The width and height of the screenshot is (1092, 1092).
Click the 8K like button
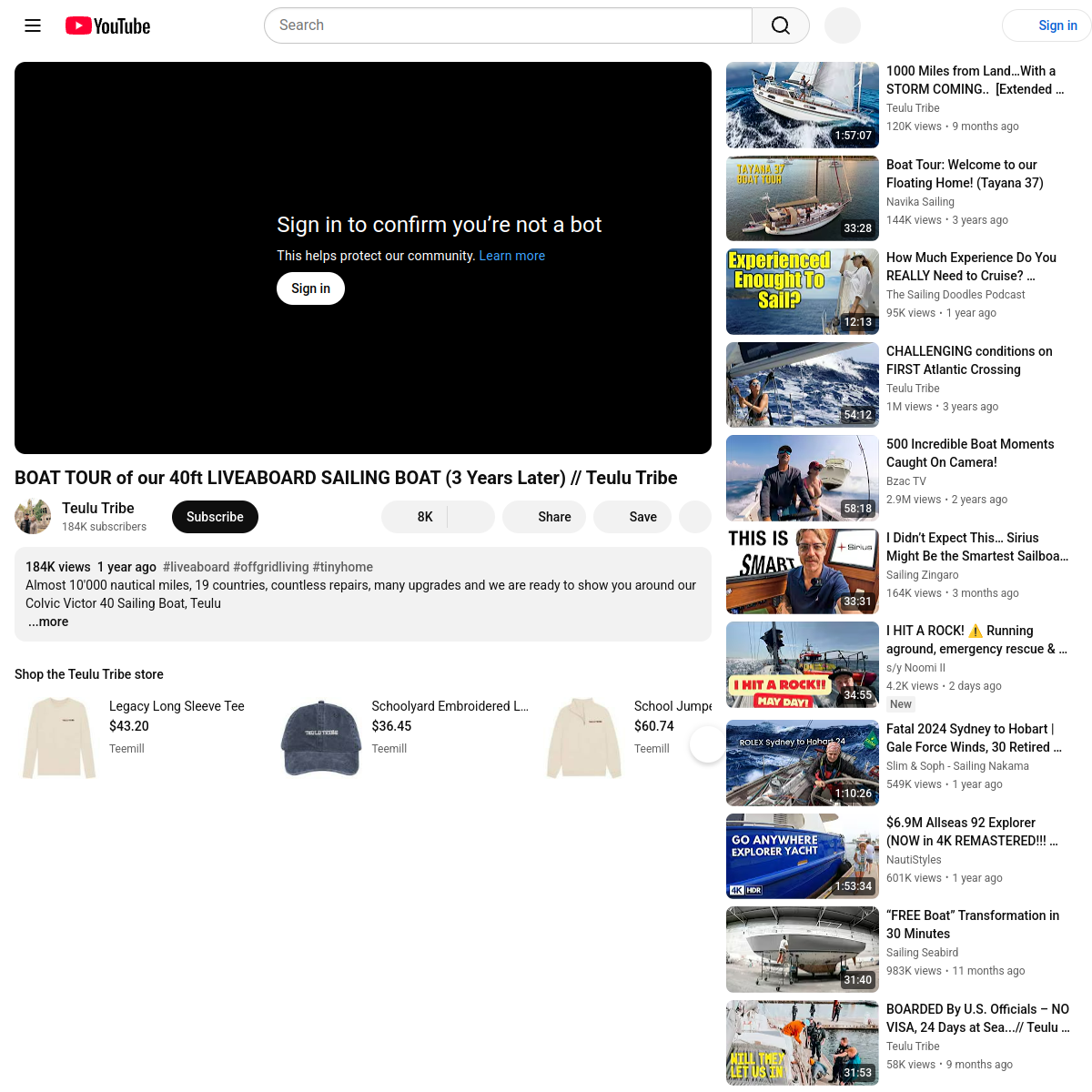click(x=415, y=517)
